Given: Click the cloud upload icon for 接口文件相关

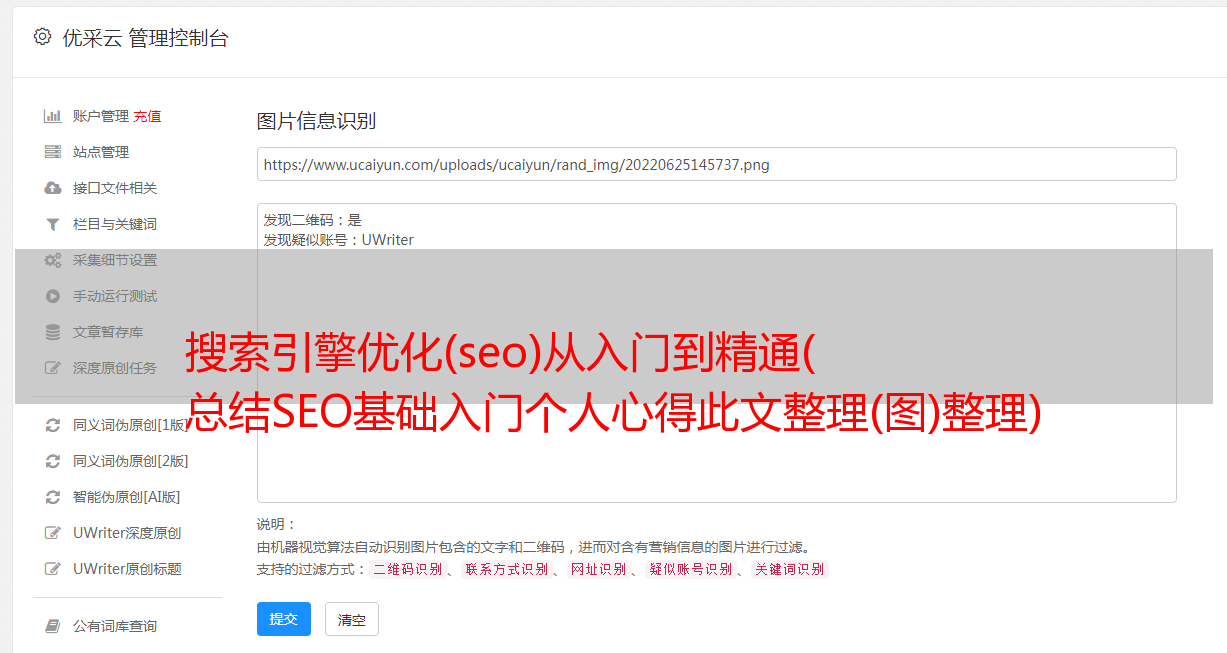Looking at the screenshot, I should pyautogui.click(x=53, y=188).
